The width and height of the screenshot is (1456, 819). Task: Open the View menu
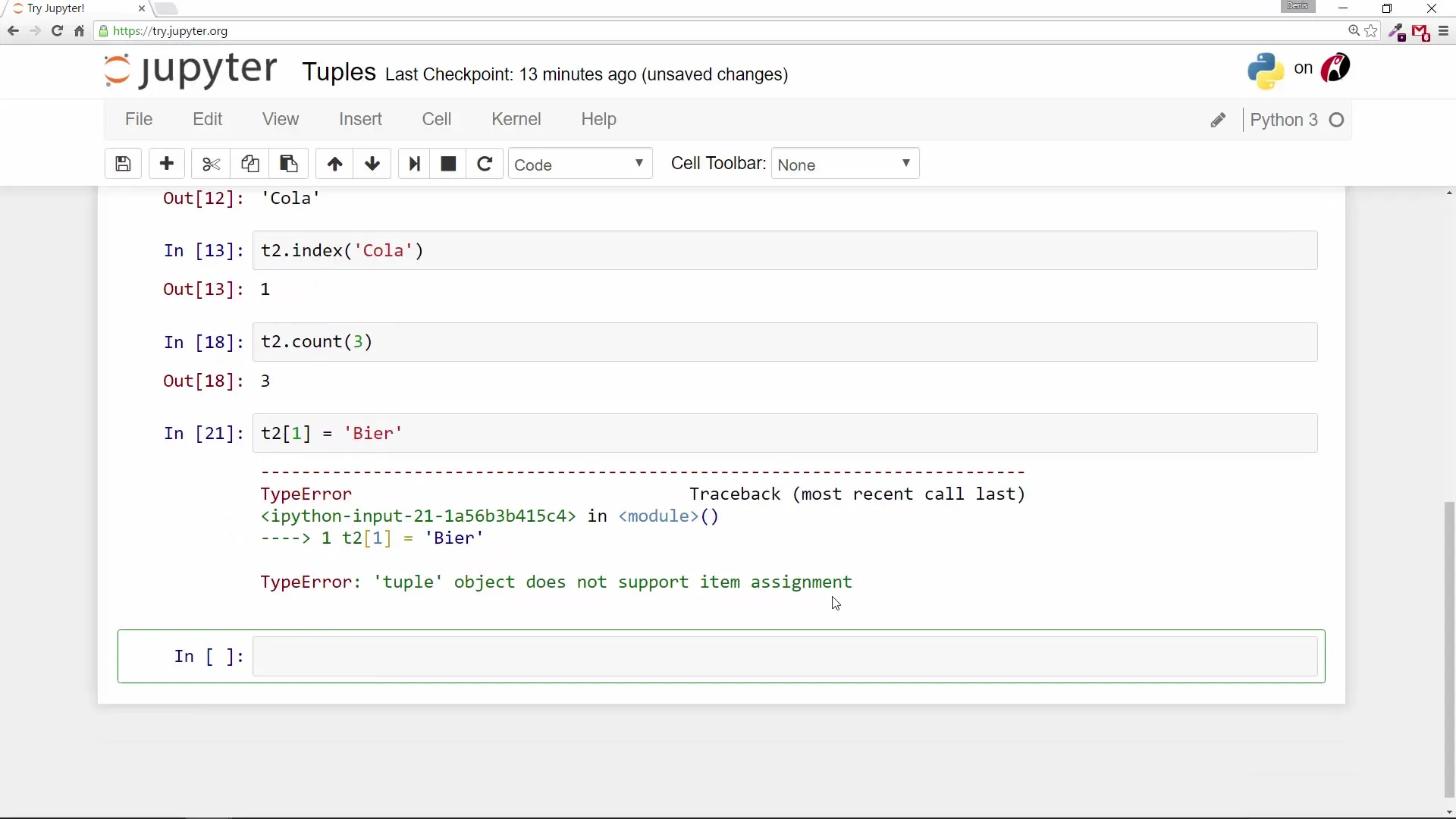(281, 119)
